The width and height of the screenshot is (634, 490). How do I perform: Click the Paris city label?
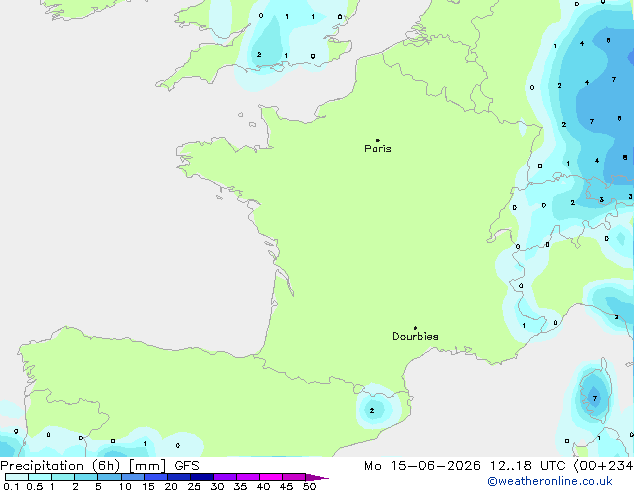[x=378, y=149]
